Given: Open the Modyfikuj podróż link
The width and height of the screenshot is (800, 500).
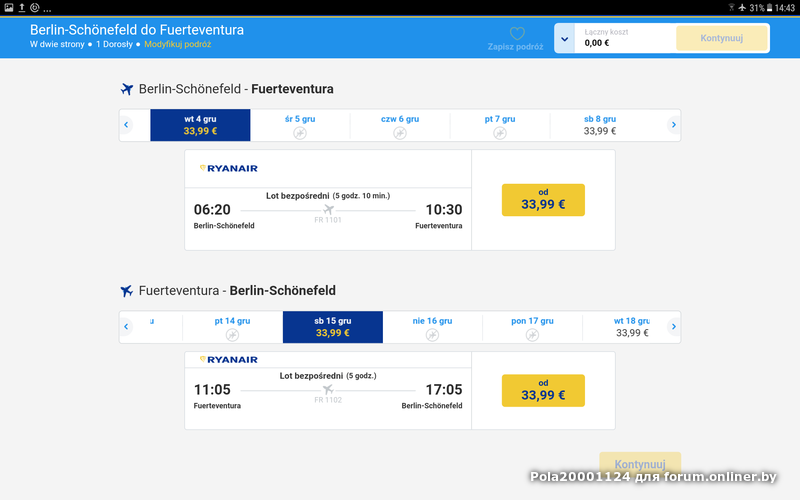Looking at the screenshot, I should click(178, 45).
